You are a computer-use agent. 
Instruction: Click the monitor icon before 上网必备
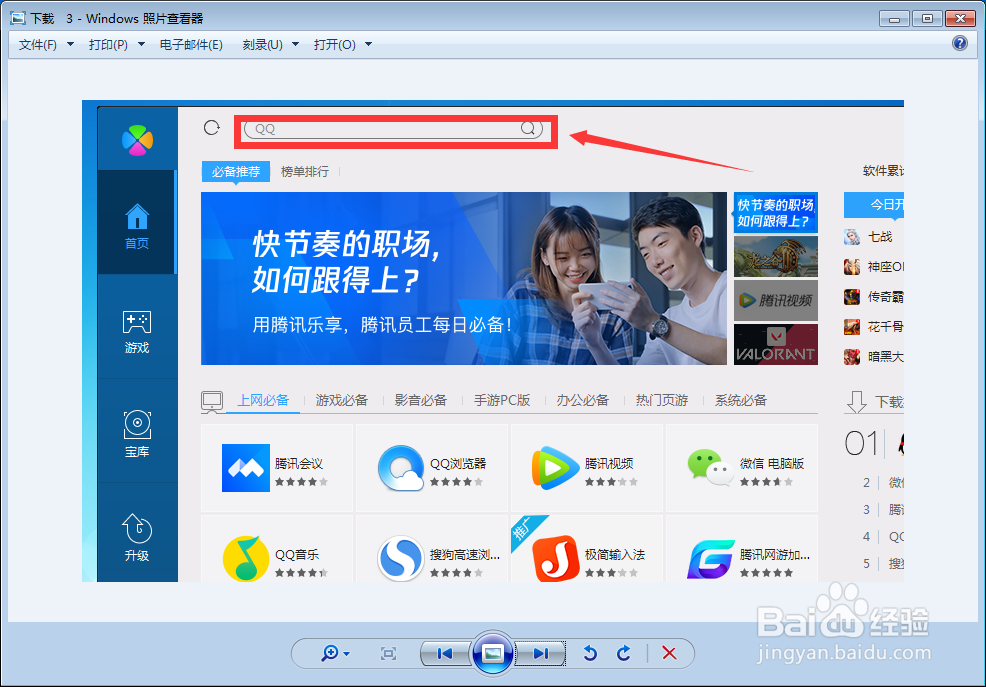212,401
